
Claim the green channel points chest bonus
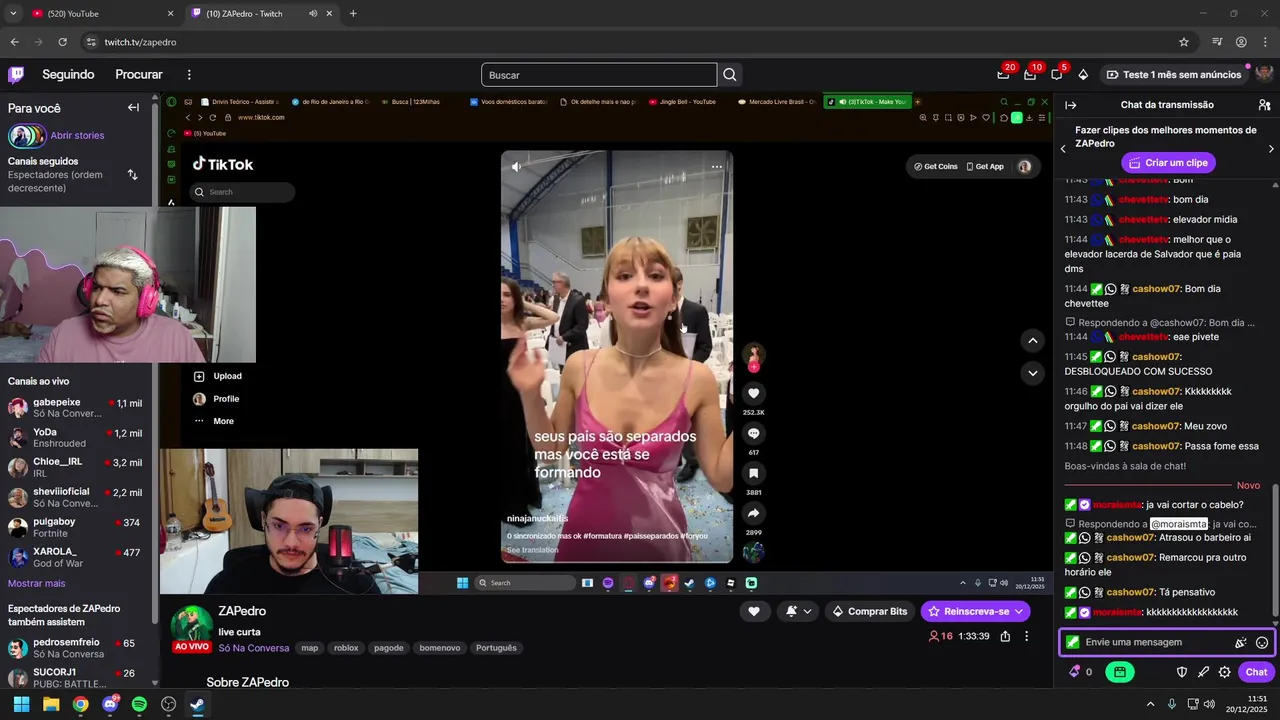tap(1120, 672)
